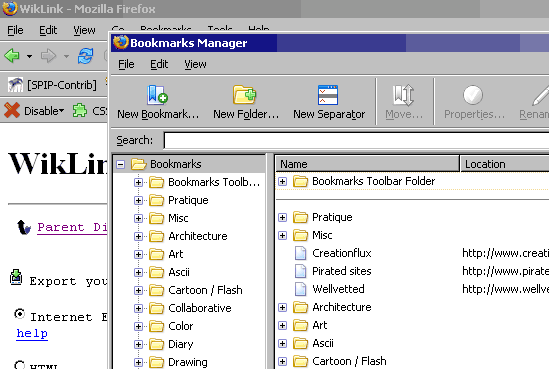
Task: Click the Properties toolbar icon
Action: click(473, 95)
